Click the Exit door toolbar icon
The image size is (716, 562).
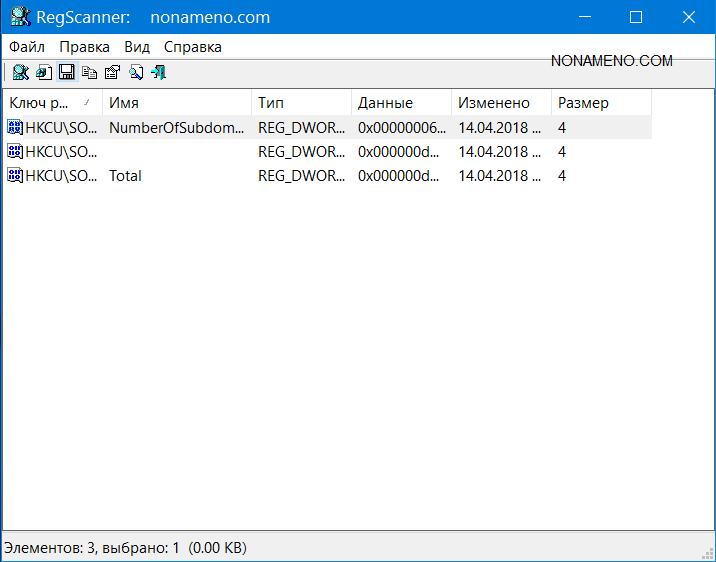[158, 72]
